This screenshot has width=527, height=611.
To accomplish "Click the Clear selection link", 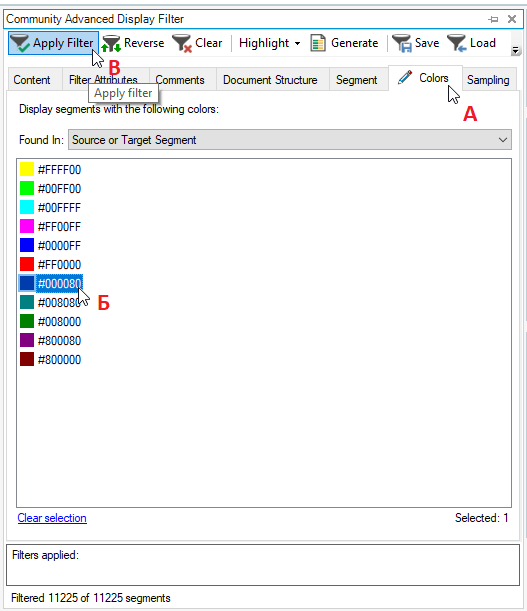I will click(x=52, y=518).
